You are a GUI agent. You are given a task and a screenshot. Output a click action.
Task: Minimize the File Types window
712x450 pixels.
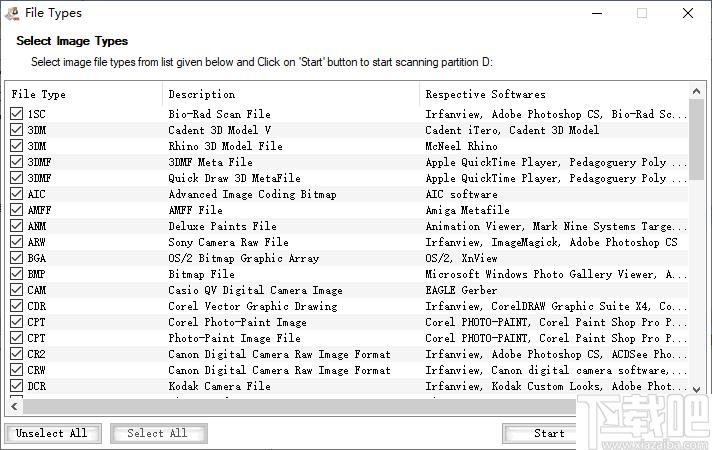pos(597,13)
